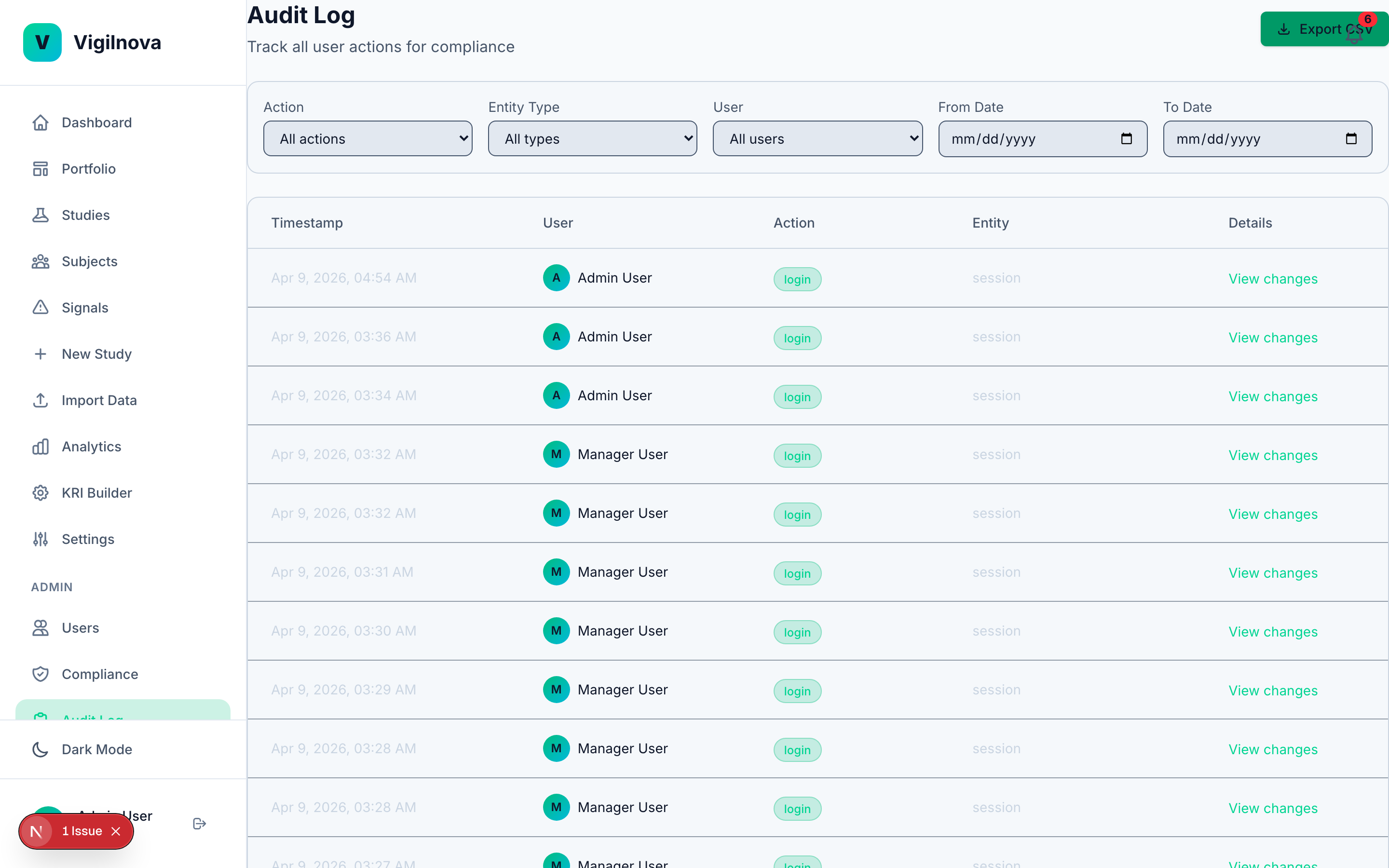Viewport: 1389px width, 868px height.
Task: Open Signals with the warning triangle icon
Action: coord(40,308)
